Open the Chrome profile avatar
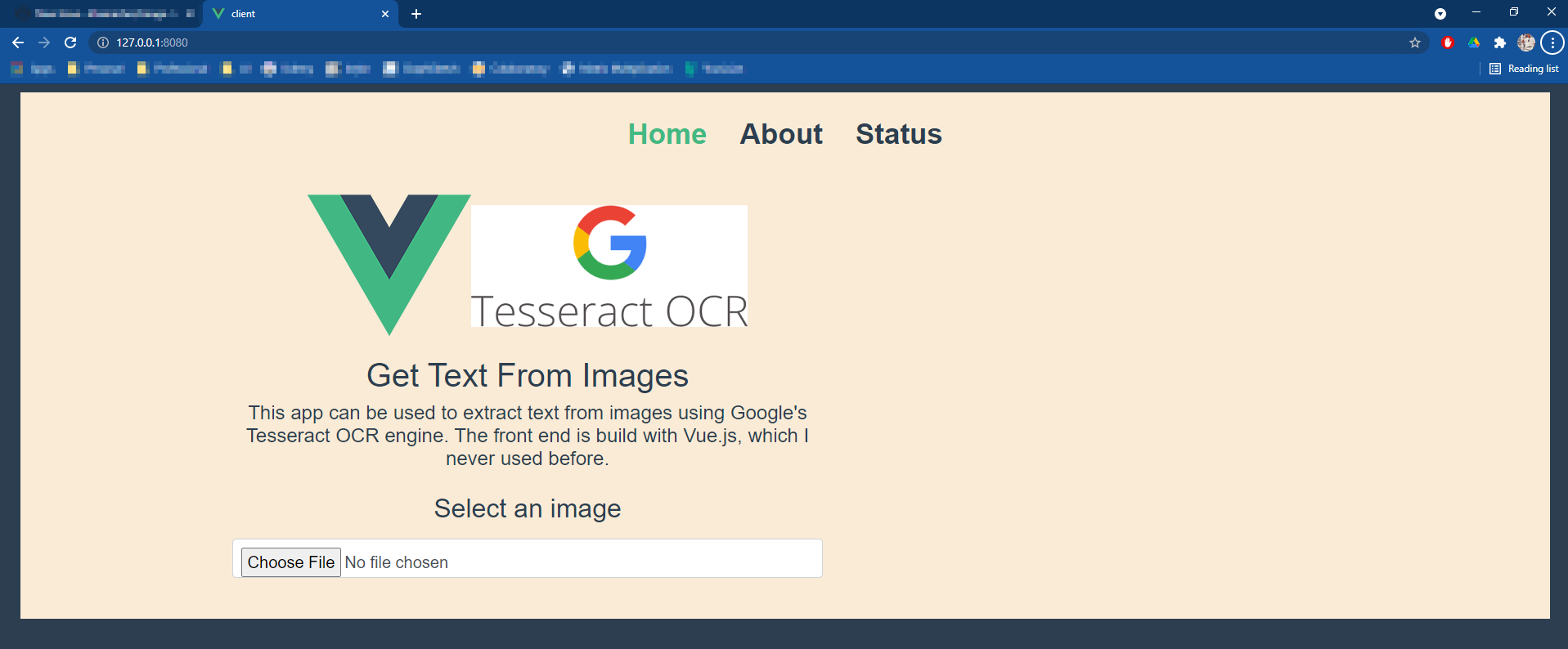 1525,43
